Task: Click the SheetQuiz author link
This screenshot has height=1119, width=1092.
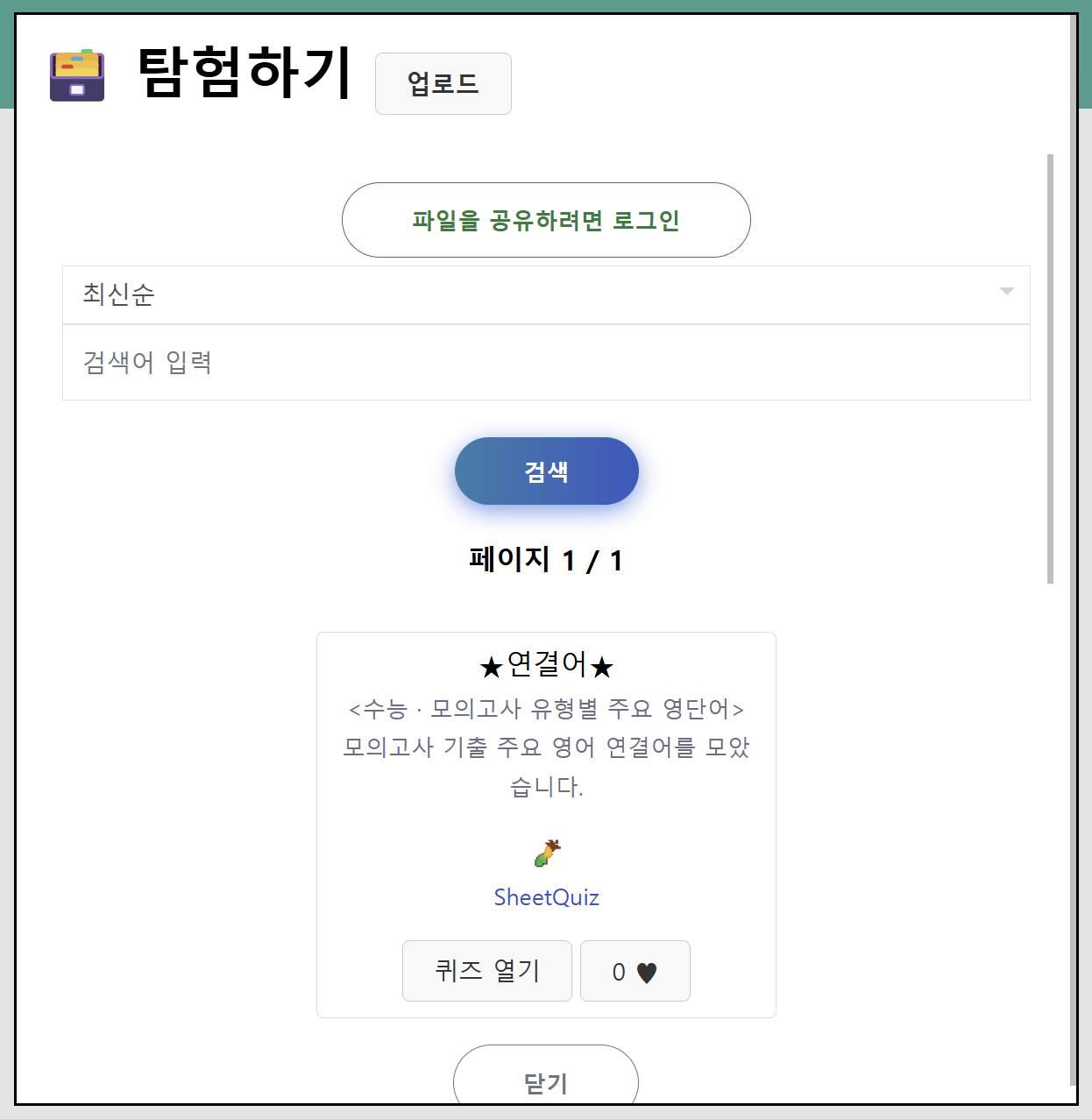Action: click(546, 897)
